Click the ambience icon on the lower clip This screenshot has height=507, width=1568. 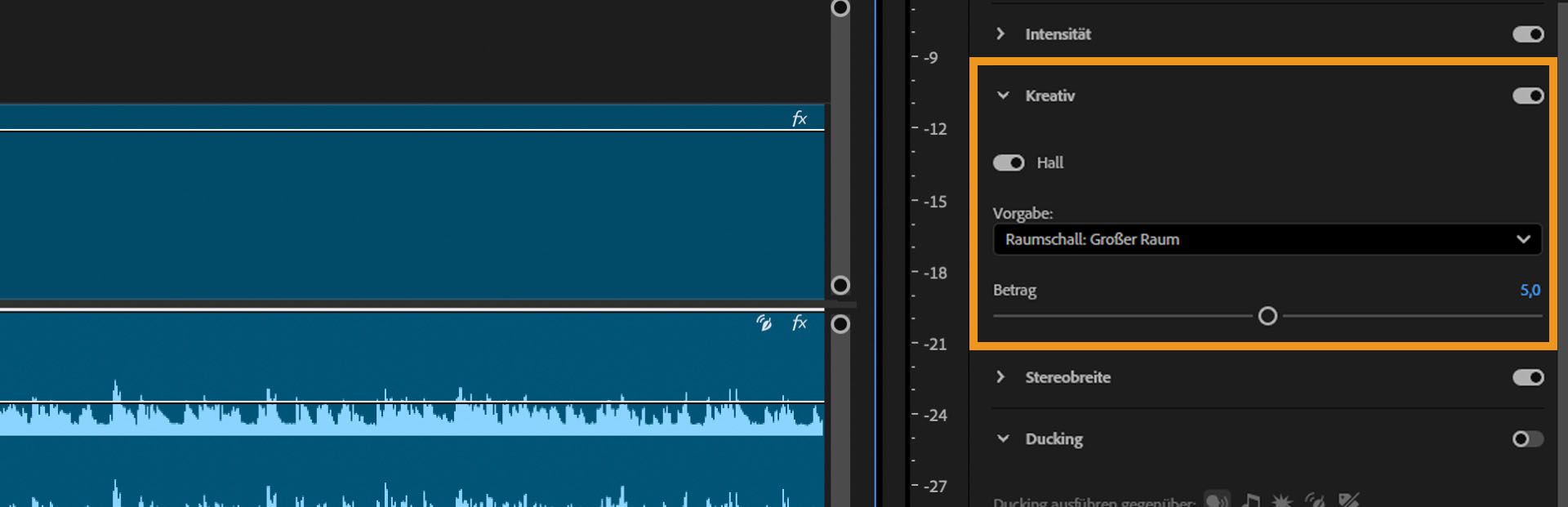(764, 323)
